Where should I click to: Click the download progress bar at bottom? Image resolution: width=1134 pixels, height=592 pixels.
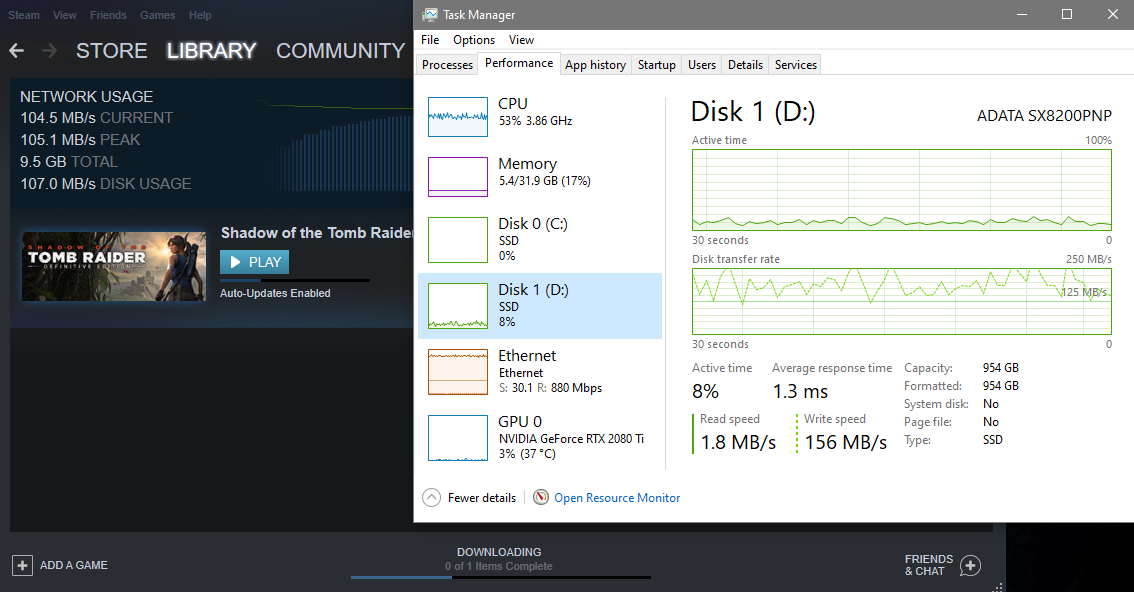pyautogui.click(x=500, y=577)
